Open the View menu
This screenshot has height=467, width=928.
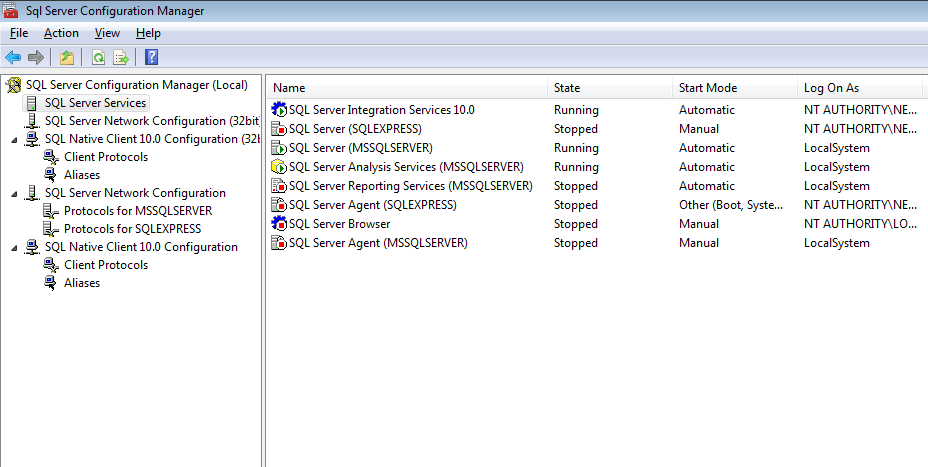tap(107, 33)
